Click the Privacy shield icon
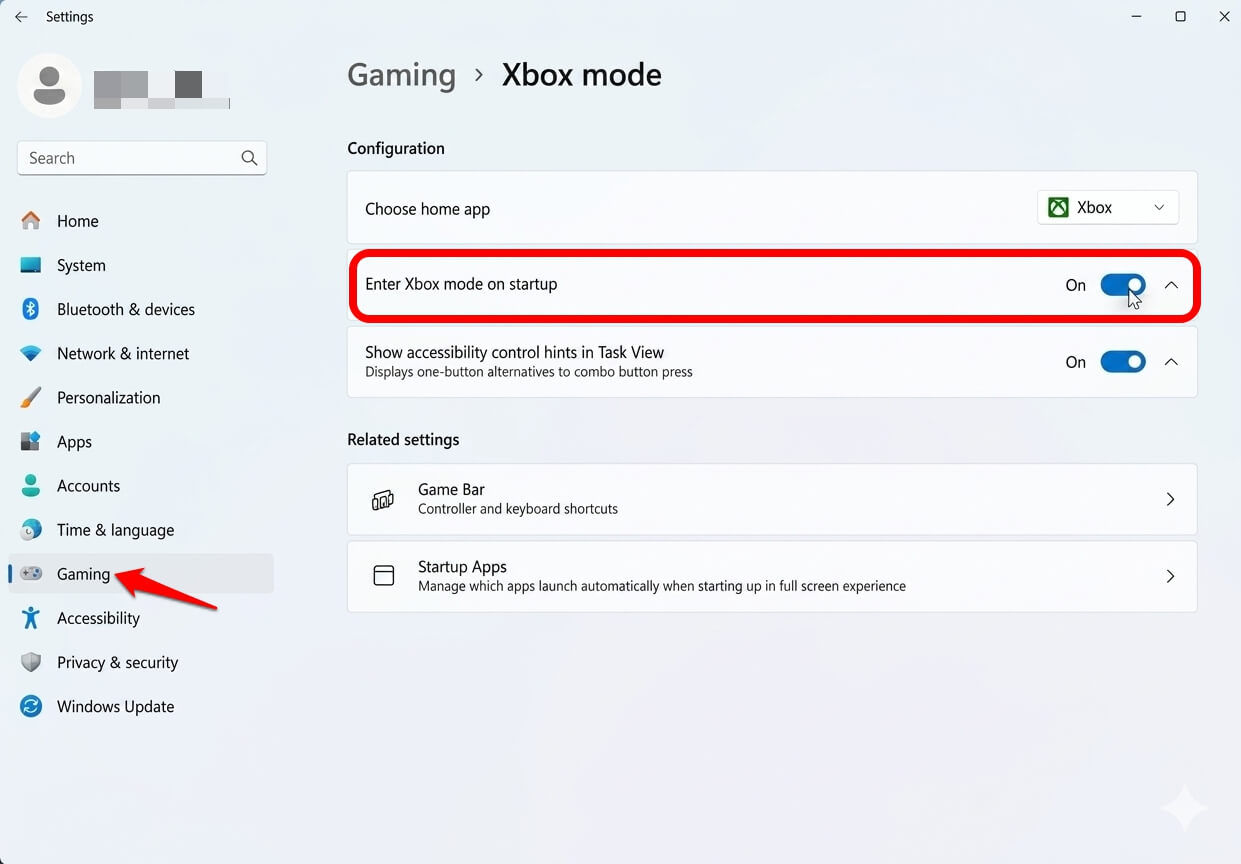The height and width of the screenshot is (864, 1241). (31, 662)
